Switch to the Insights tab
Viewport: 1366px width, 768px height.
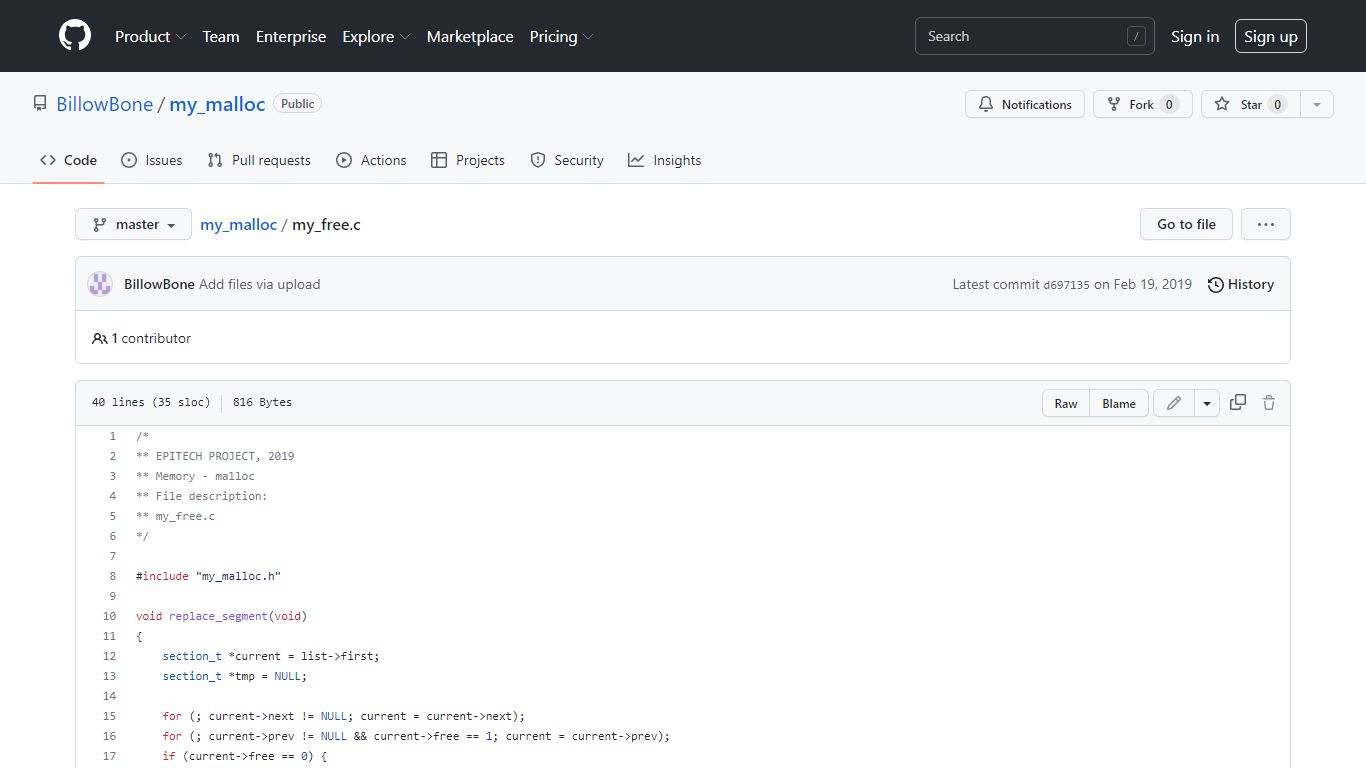[x=665, y=160]
